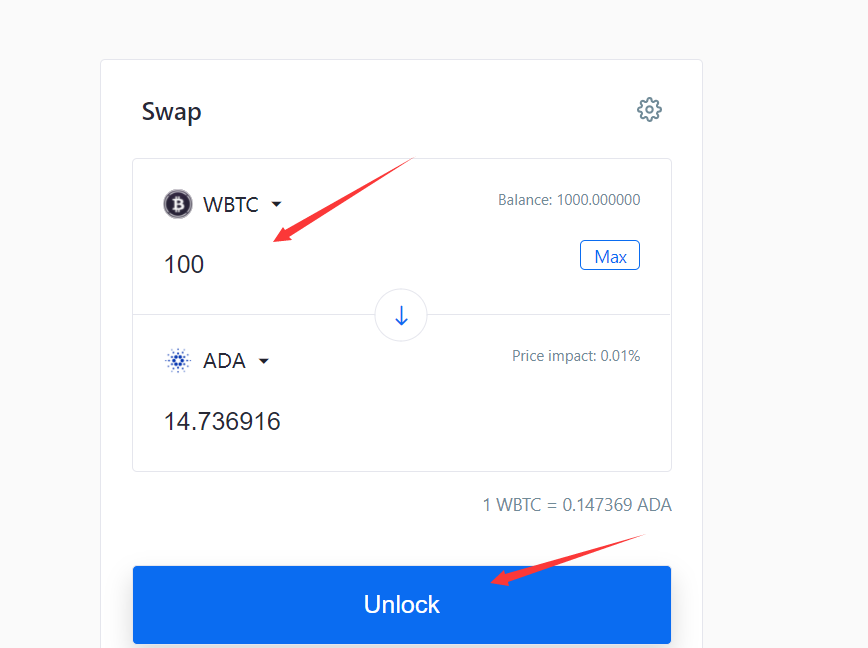Open swap settings via gear icon
This screenshot has height=648, width=868.
coord(649,110)
